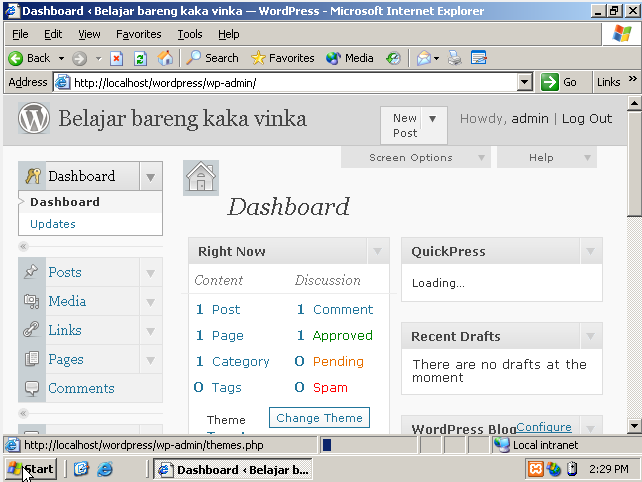642x482 pixels.
Task: Expand the Posts submenu arrow
Action: coord(151,272)
